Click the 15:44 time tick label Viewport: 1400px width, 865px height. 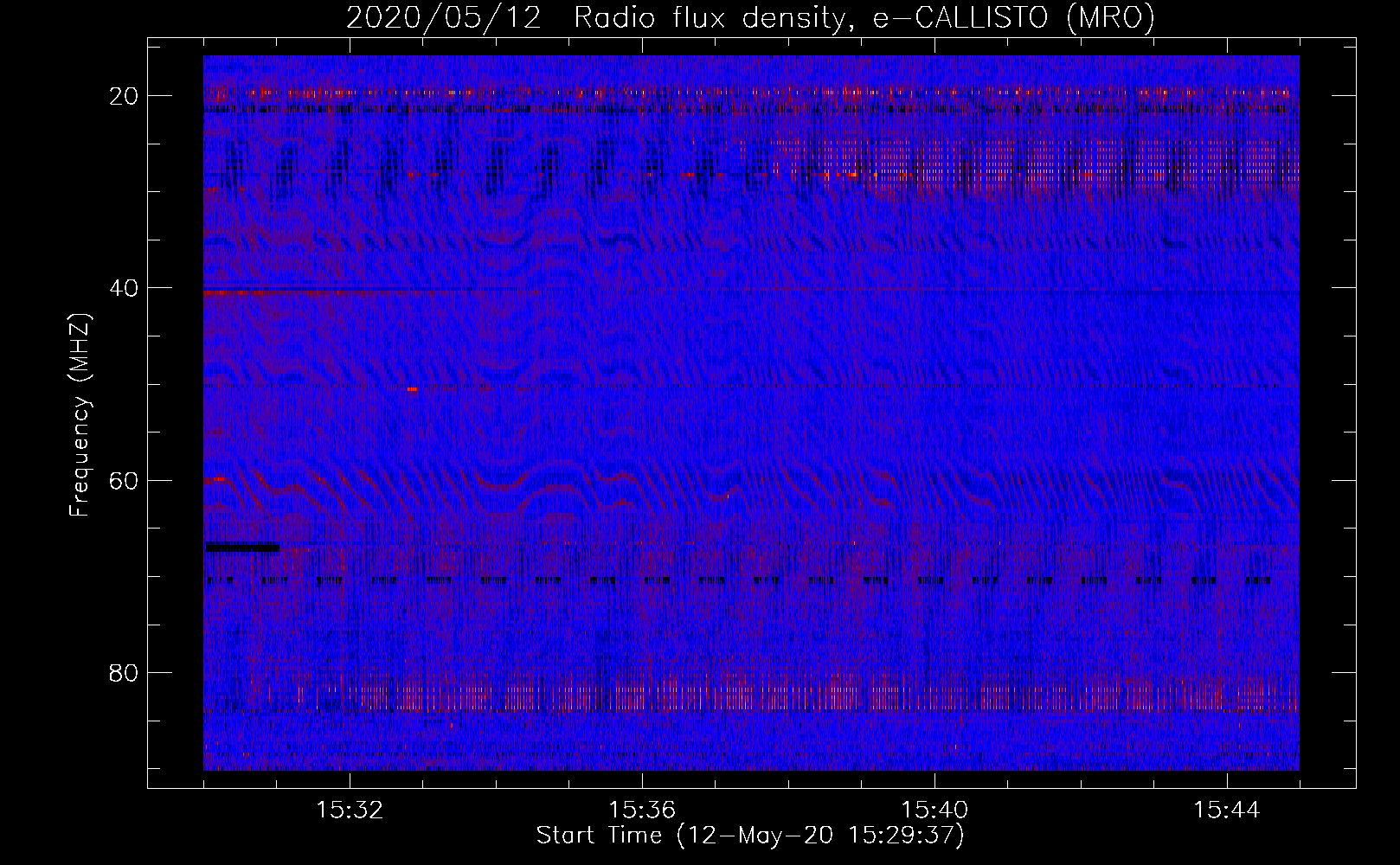pyautogui.click(x=1227, y=811)
